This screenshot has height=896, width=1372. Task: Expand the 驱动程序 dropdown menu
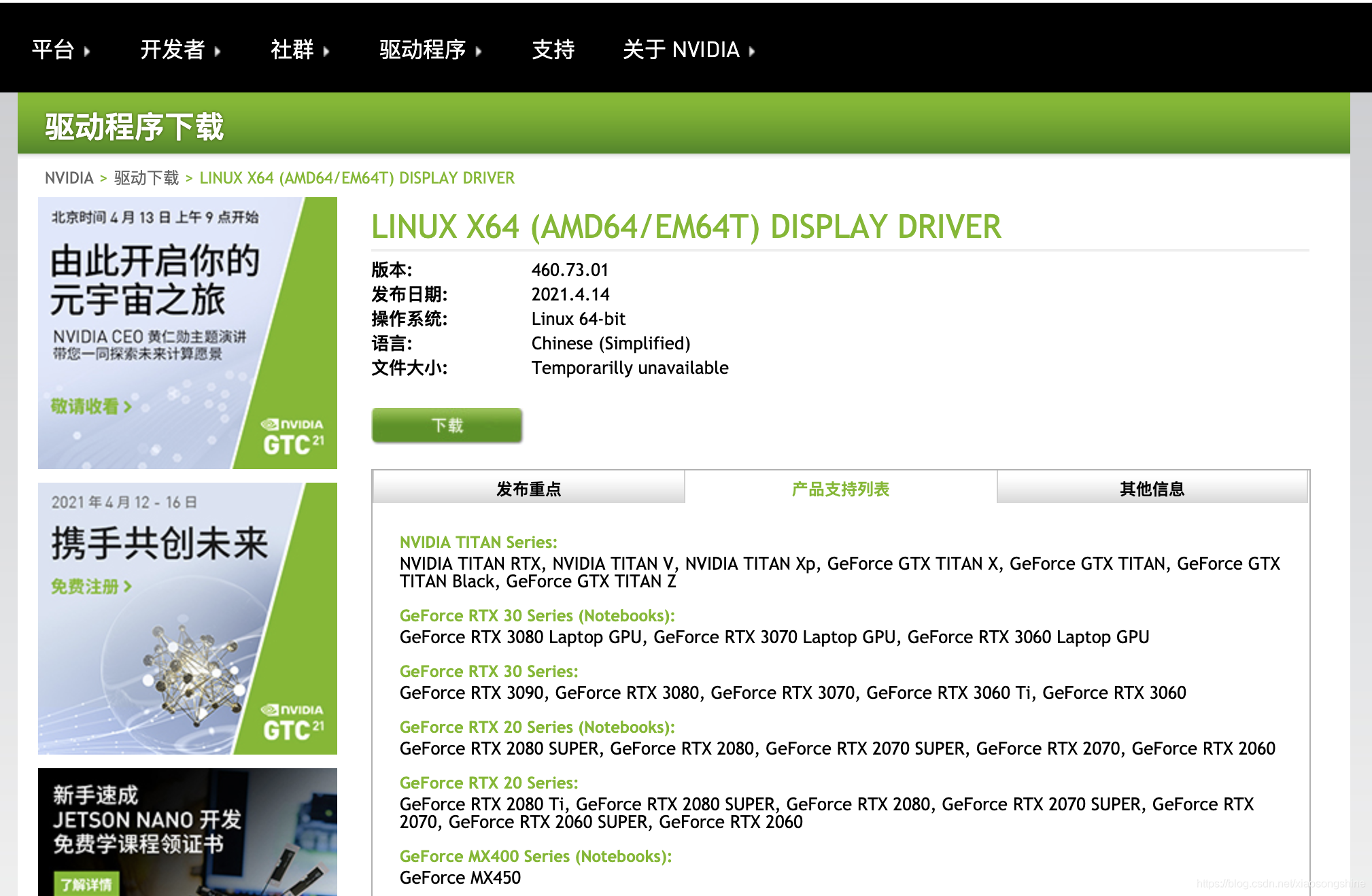[422, 50]
